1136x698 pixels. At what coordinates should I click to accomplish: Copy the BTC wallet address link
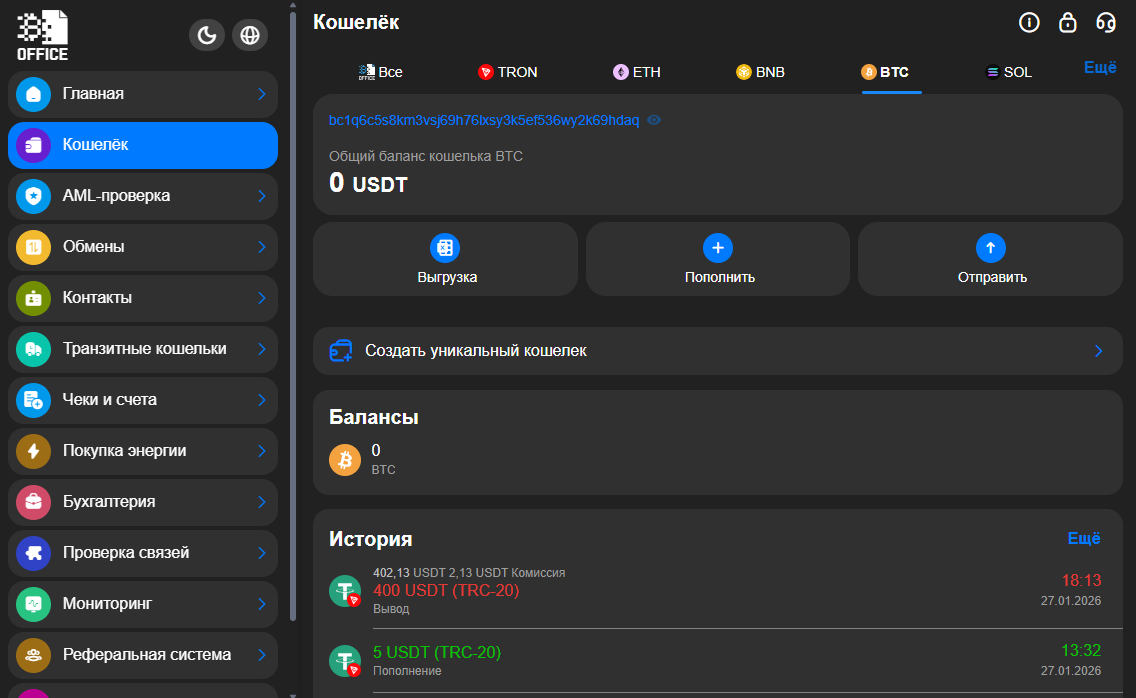click(483, 120)
